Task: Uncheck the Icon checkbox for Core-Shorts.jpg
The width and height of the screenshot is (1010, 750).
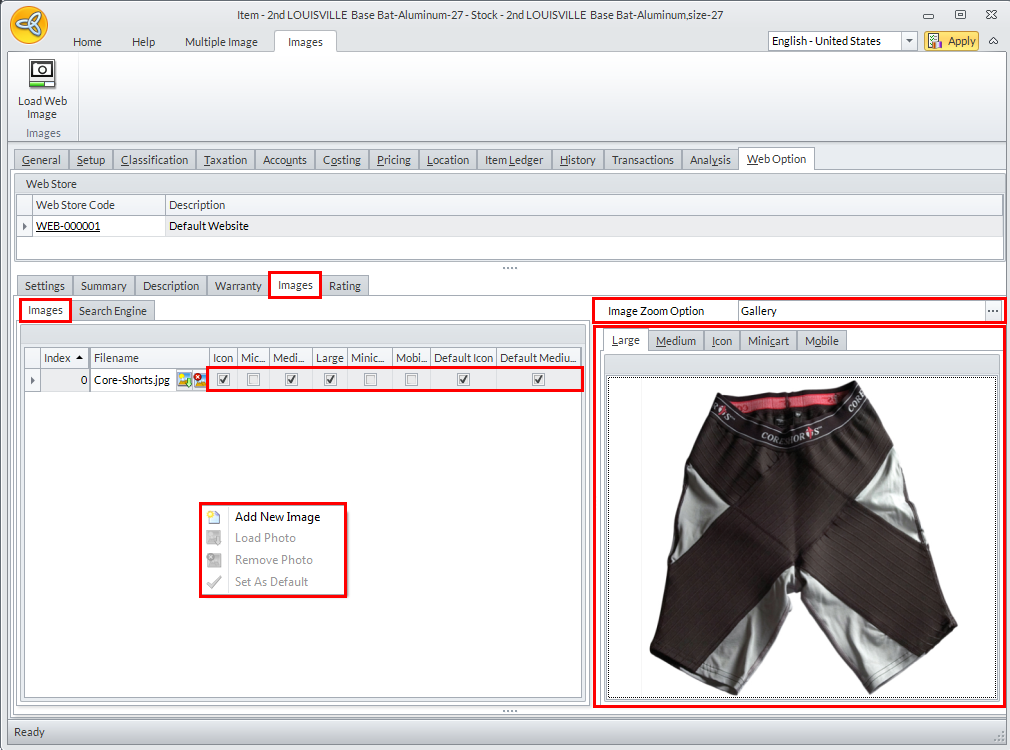Action: [x=224, y=380]
